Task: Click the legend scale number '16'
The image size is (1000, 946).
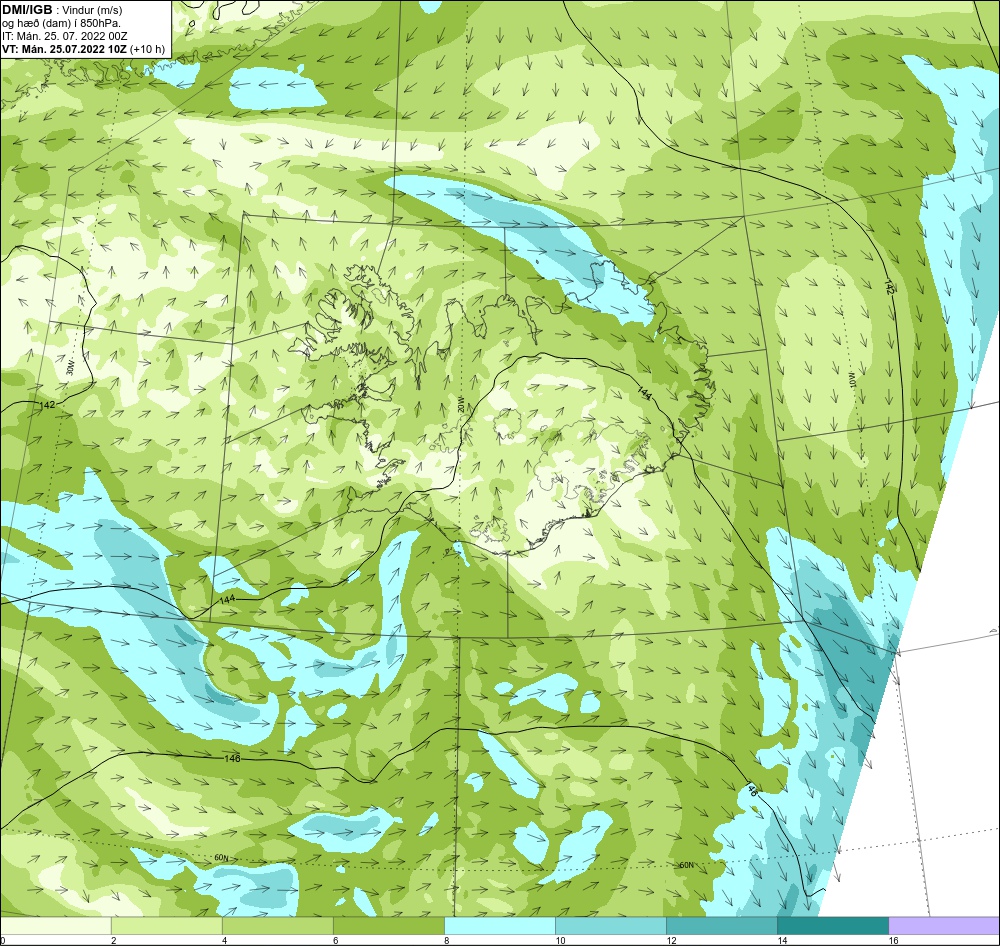Action: click(x=893, y=940)
